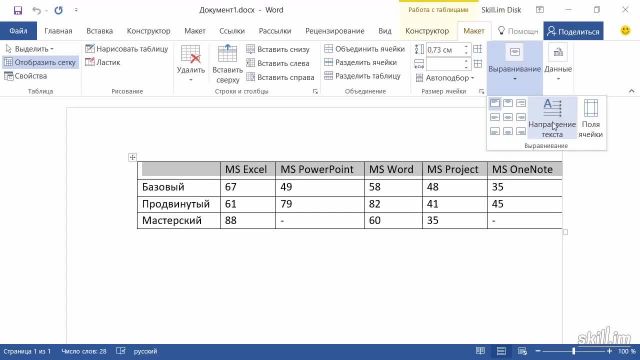Open the Рецензирование ribbon tab
This screenshot has width=640, height=360.
(335, 31)
